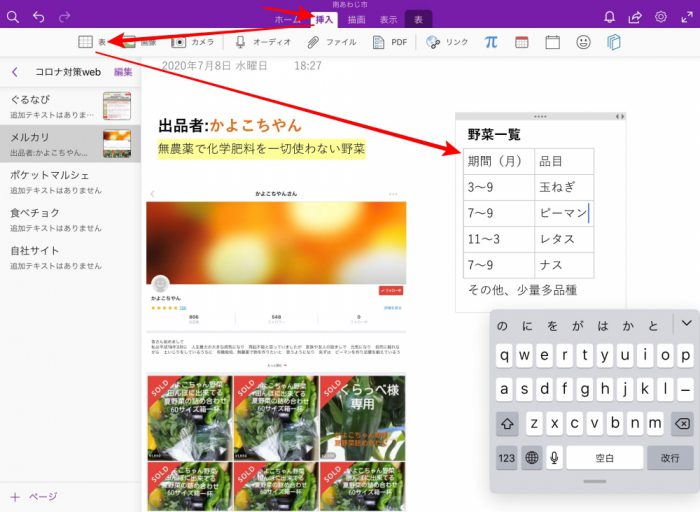
Task: Click the black calendar icon in the toolbar
Action: 552,42
